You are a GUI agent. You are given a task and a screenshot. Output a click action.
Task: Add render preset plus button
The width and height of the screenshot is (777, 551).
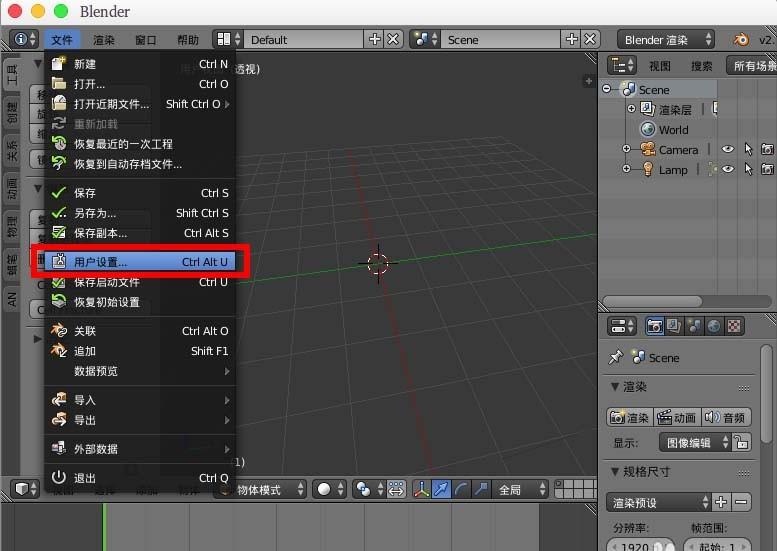click(x=721, y=502)
